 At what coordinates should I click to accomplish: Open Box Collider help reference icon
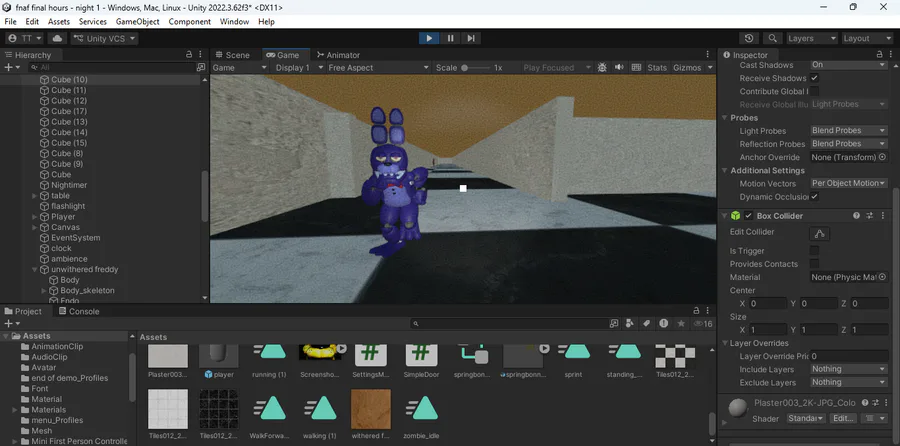pyautogui.click(x=856, y=216)
